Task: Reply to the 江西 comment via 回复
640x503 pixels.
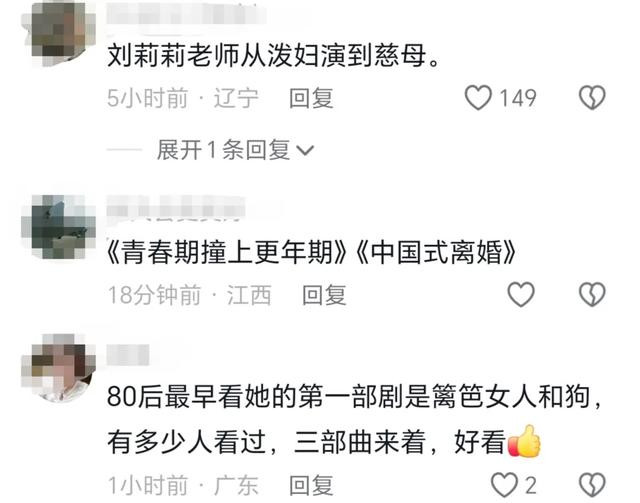Action: (x=324, y=295)
